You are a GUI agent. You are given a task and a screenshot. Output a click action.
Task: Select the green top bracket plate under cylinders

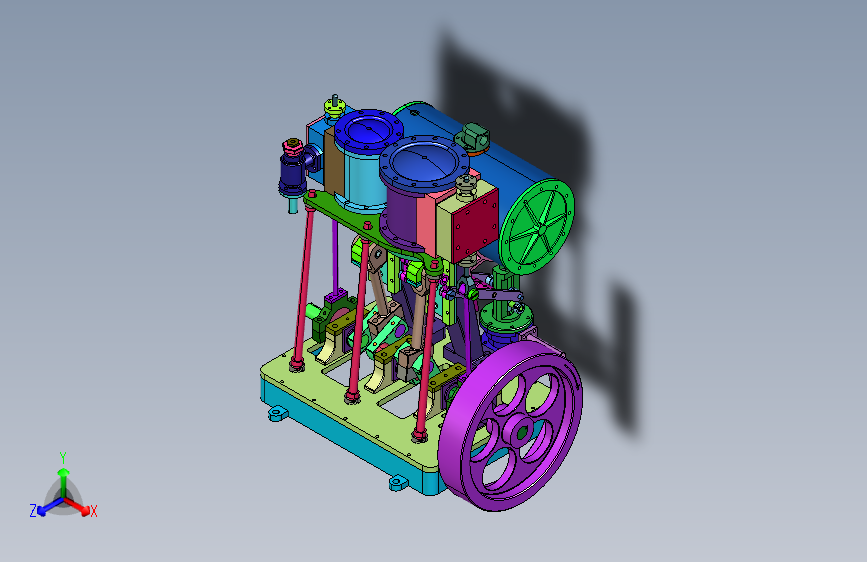[354, 221]
